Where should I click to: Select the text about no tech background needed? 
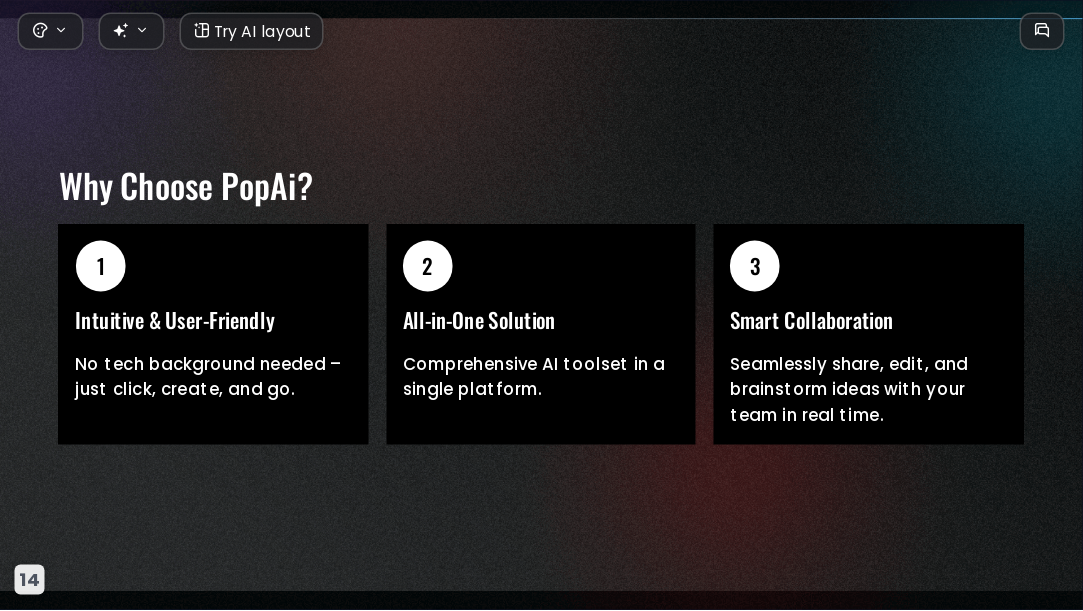point(208,376)
